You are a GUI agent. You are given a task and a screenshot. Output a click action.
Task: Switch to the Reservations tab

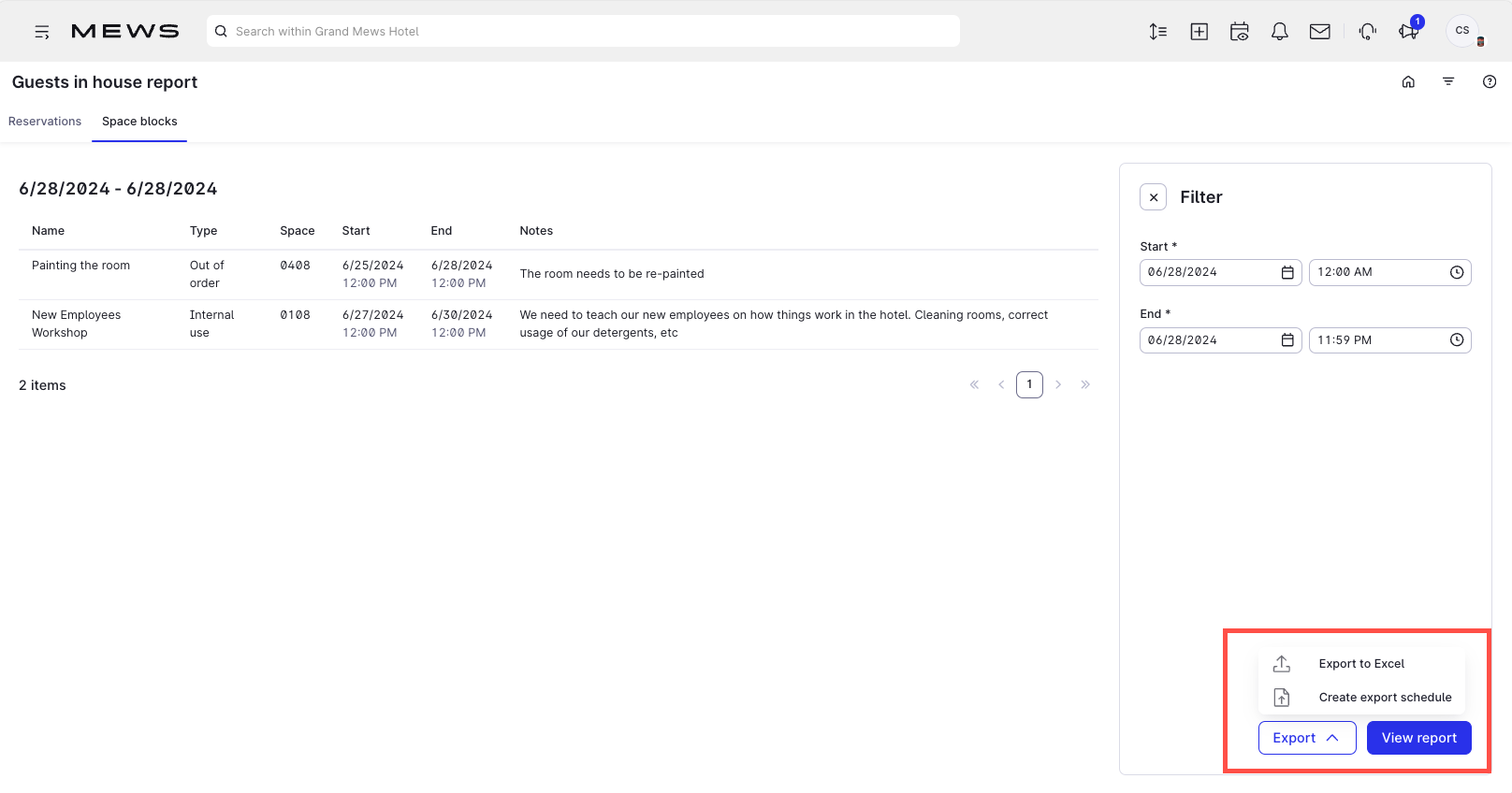click(x=45, y=122)
